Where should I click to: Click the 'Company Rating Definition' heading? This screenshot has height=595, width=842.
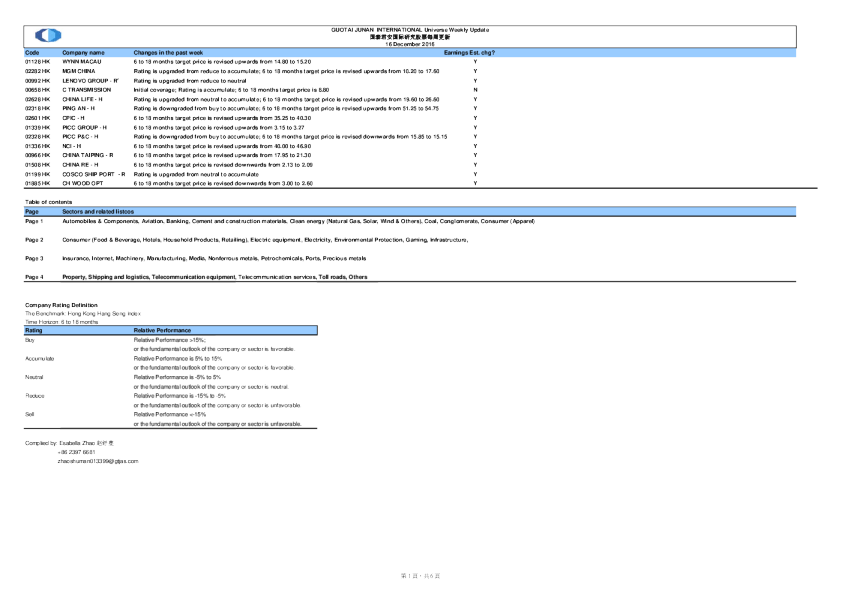(x=61, y=304)
